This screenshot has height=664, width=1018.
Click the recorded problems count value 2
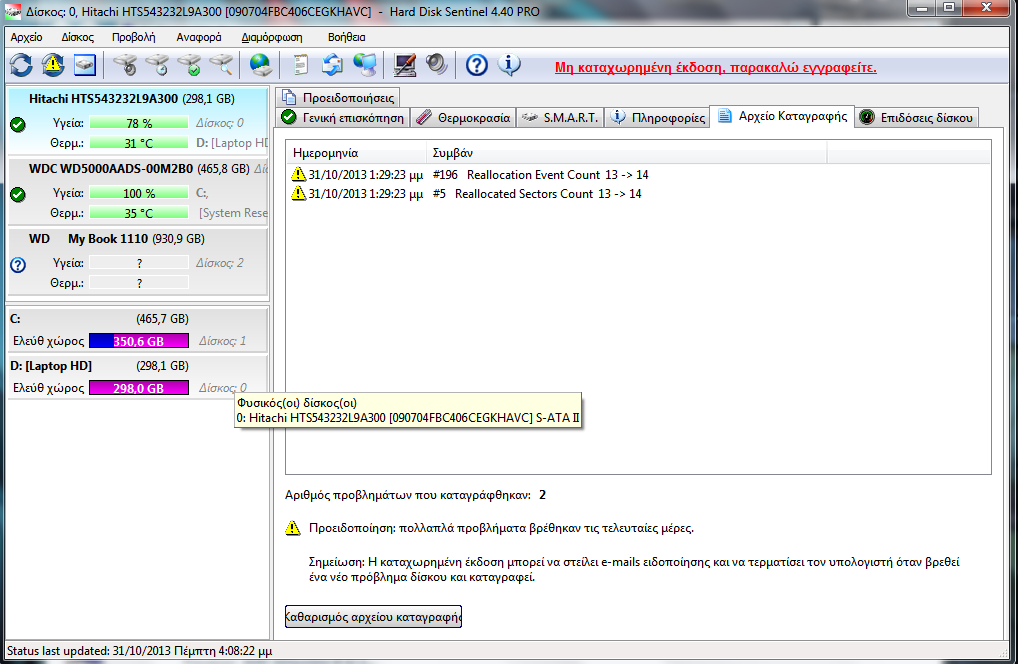(x=542, y=495)
